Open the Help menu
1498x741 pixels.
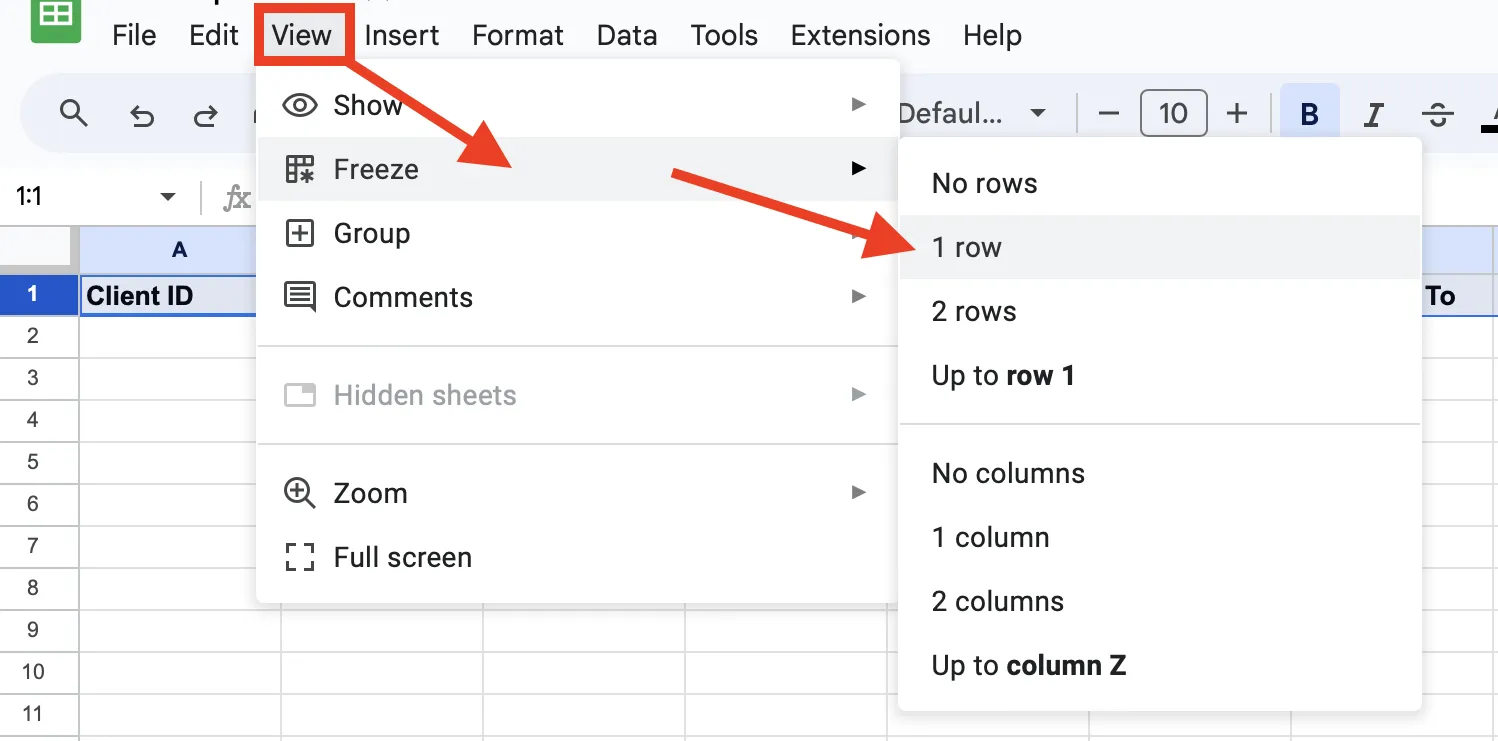tap(992, 35)
